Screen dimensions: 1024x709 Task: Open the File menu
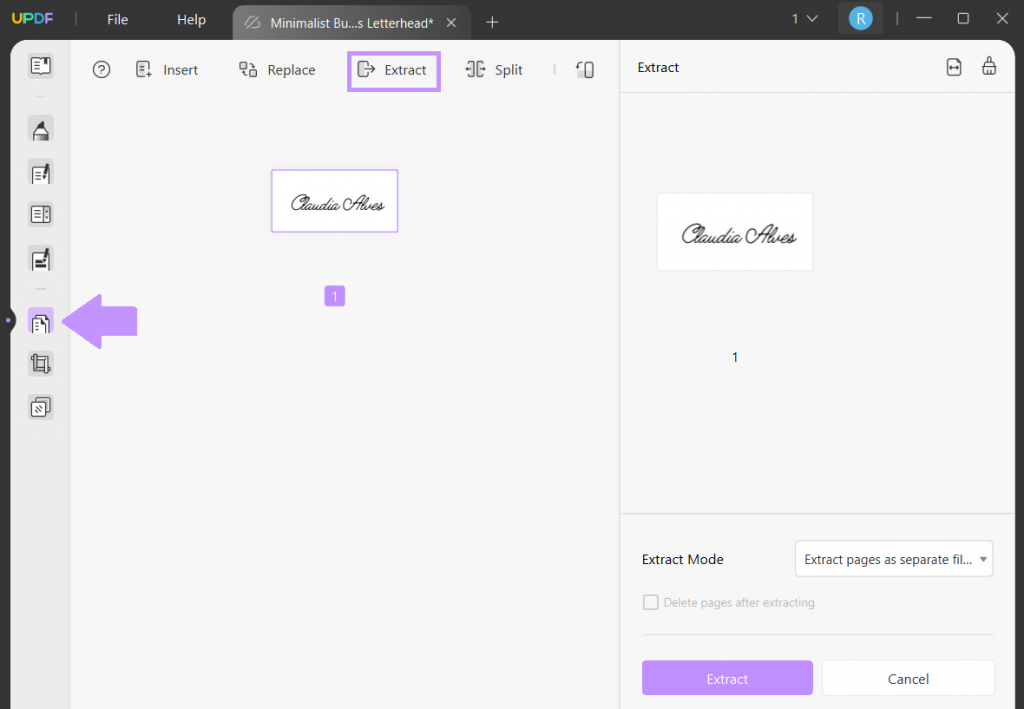pyautogui.click(x=117, y=19)
